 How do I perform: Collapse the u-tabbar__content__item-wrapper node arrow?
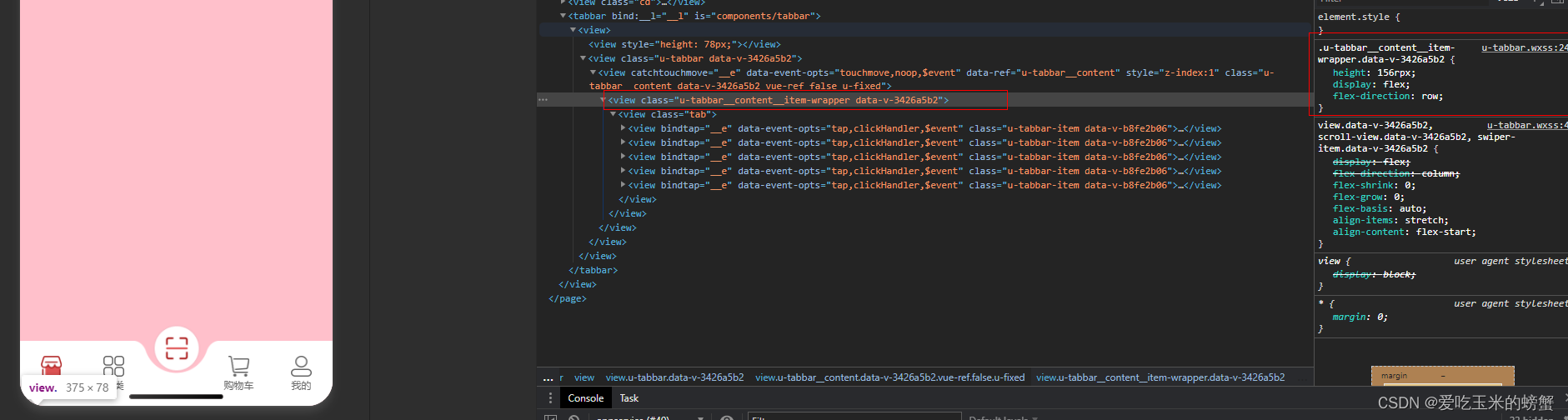pyautogui.click(x=603, y=100)
